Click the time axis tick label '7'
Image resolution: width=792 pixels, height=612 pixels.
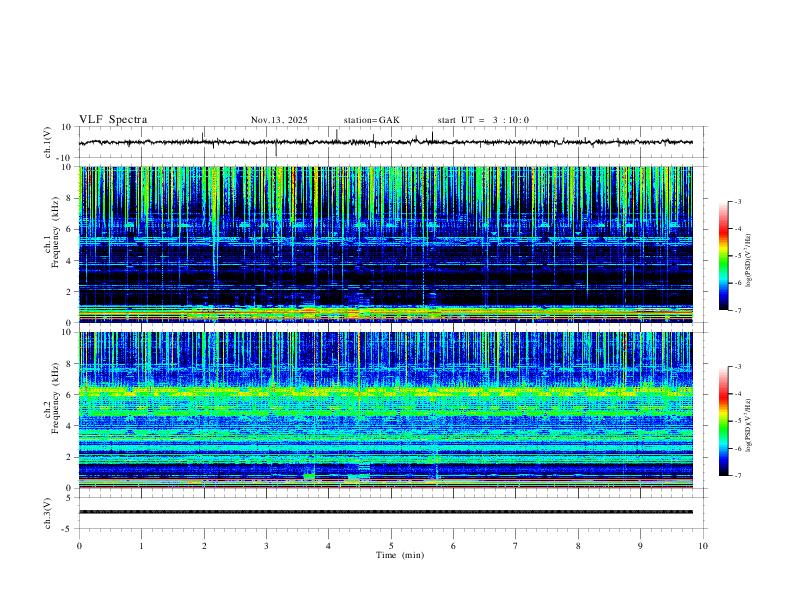click(x=516, y=546)
